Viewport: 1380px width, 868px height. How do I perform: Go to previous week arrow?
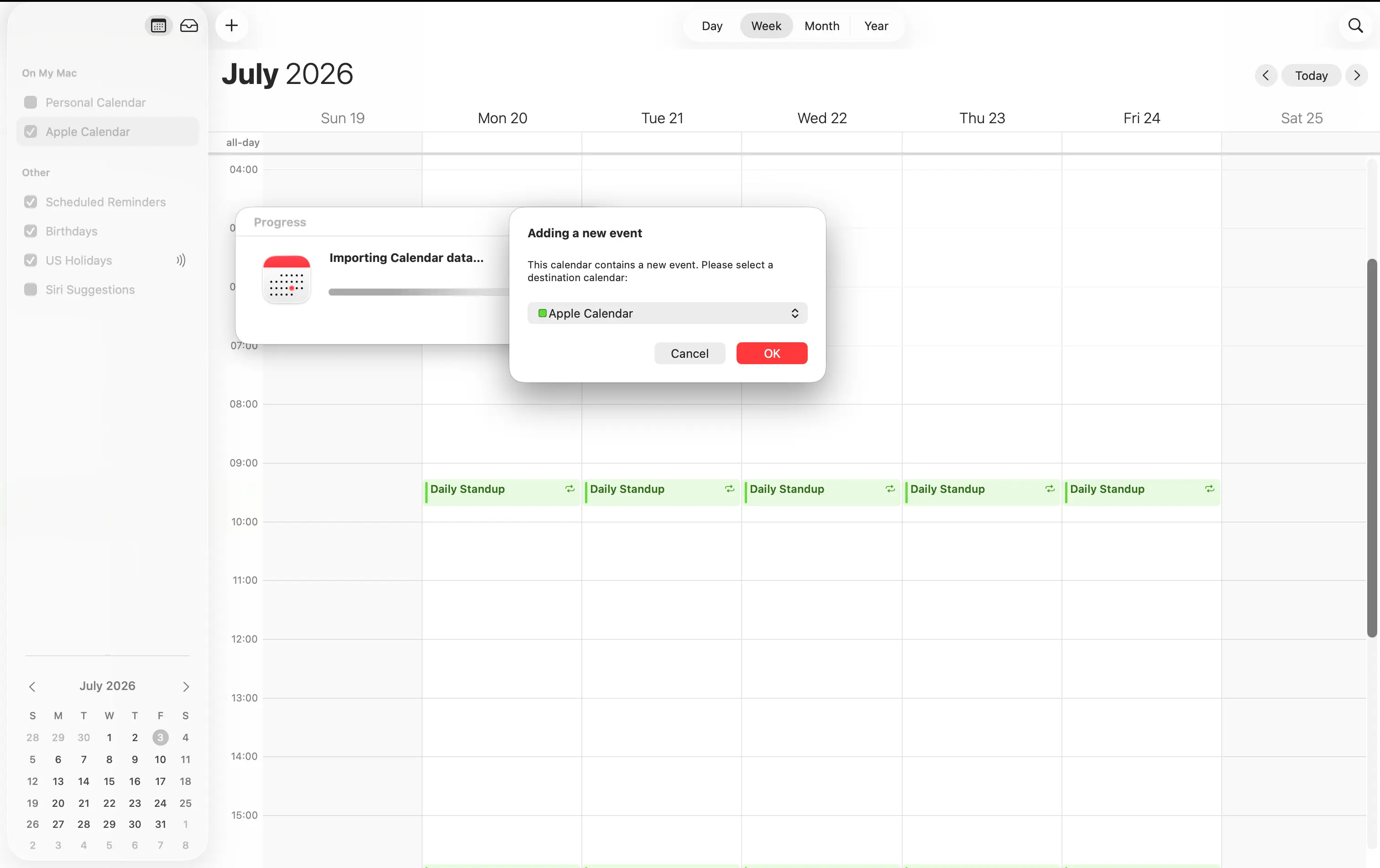pos(1266,76)
